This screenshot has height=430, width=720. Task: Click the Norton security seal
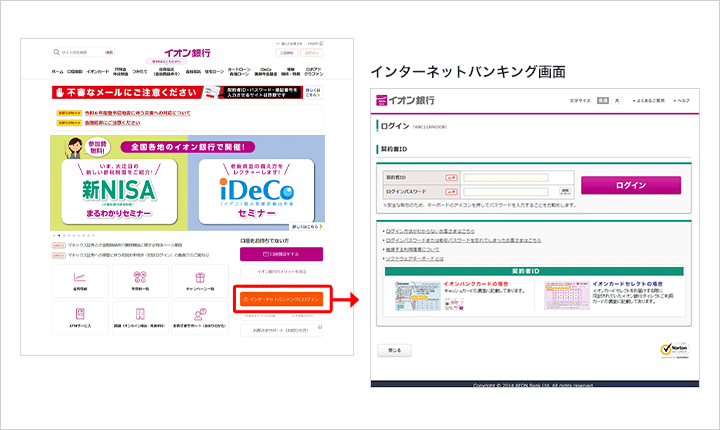(x=673, y=351)
